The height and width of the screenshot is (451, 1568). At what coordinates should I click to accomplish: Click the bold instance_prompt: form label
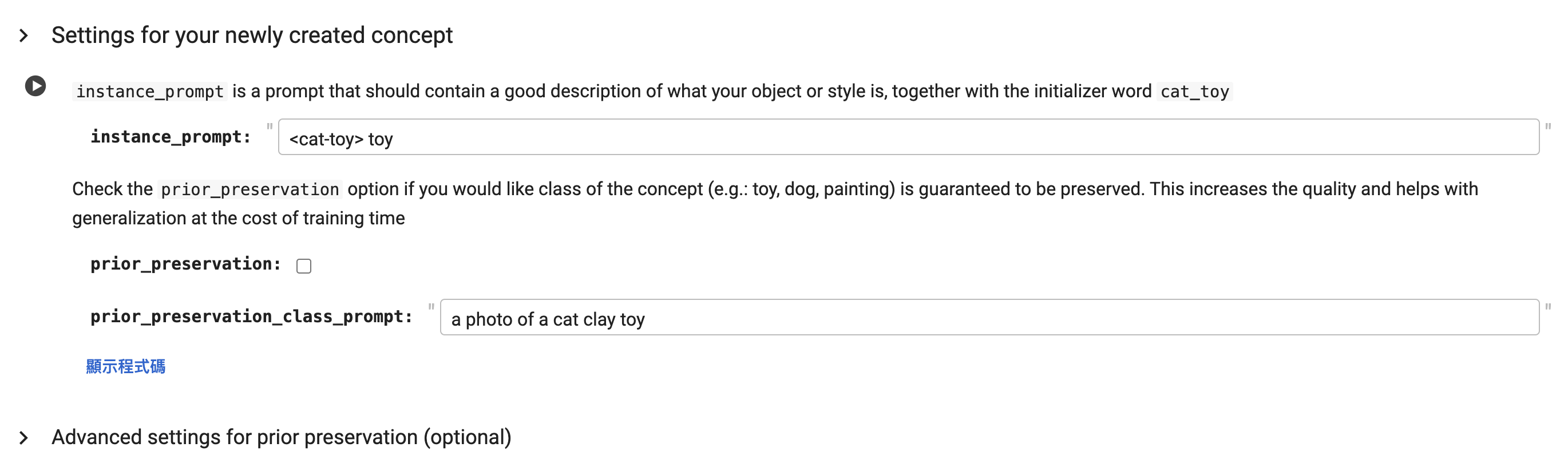[x=171, y=136]
